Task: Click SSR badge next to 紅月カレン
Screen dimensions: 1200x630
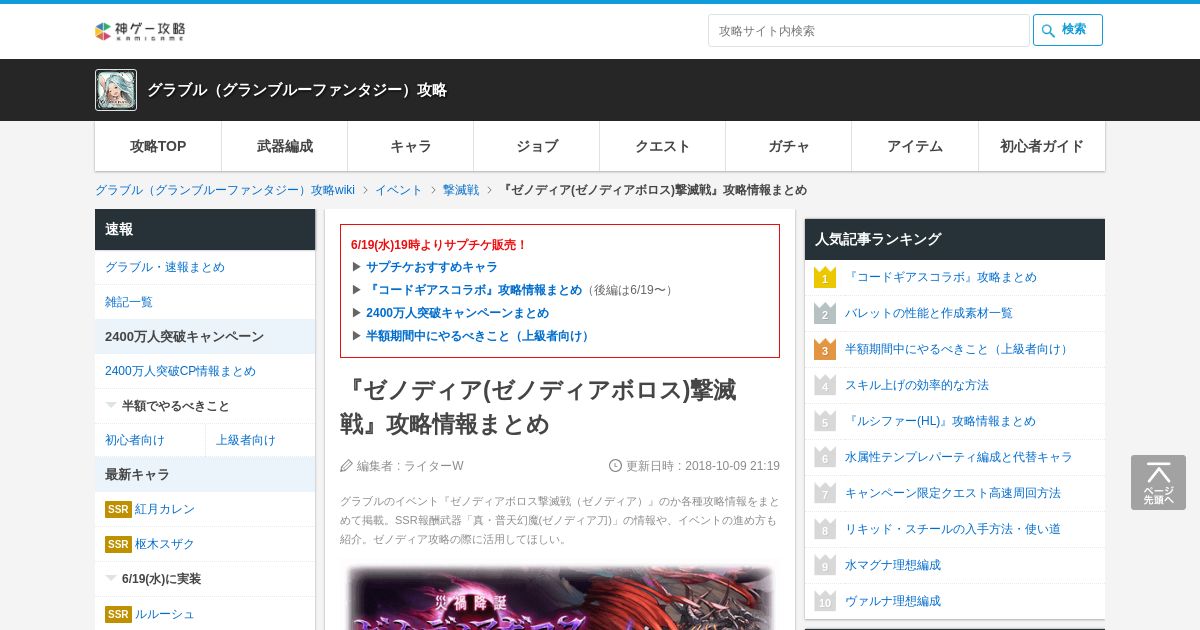Action: click(118, 509)
